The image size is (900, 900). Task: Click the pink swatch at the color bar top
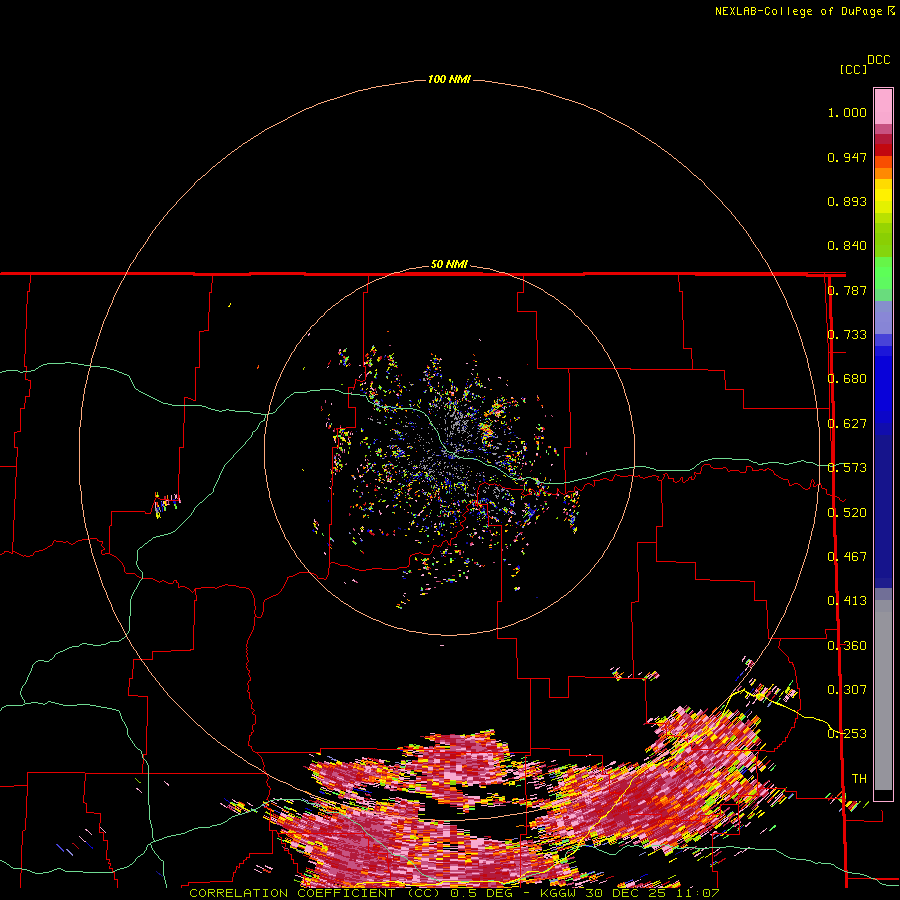click(x=883, y=106)
